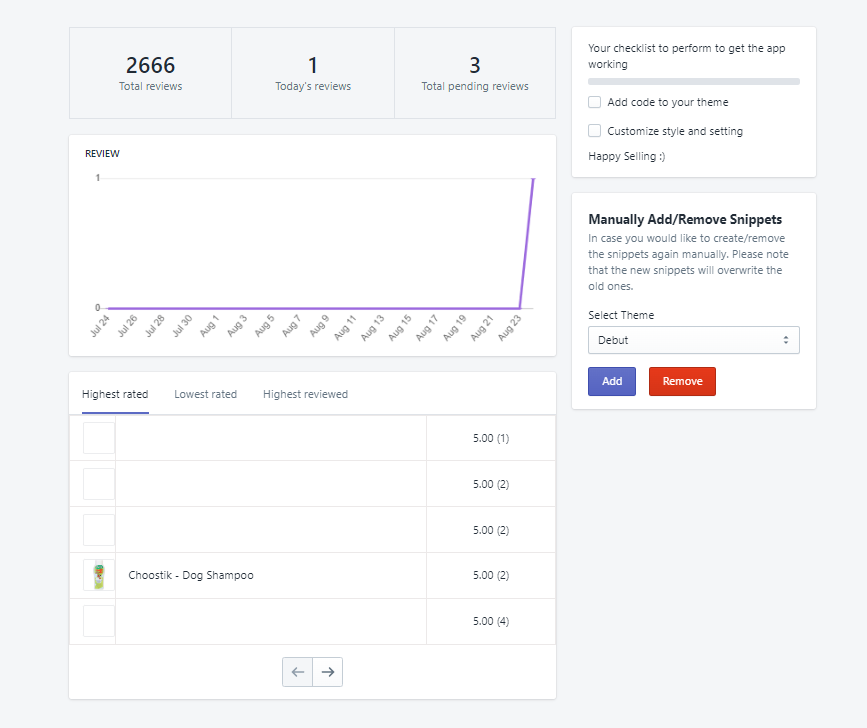Click the red Remove button
867x728 pixels.
point(682,381)
